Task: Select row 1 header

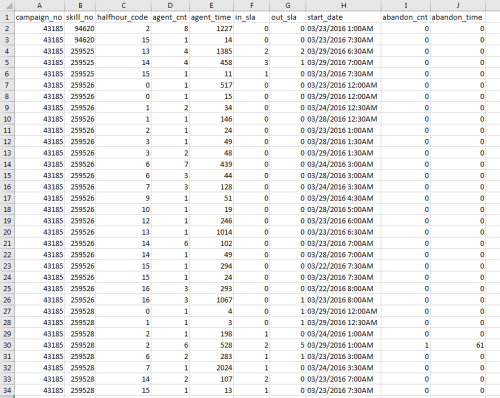Action: [7, 17]
